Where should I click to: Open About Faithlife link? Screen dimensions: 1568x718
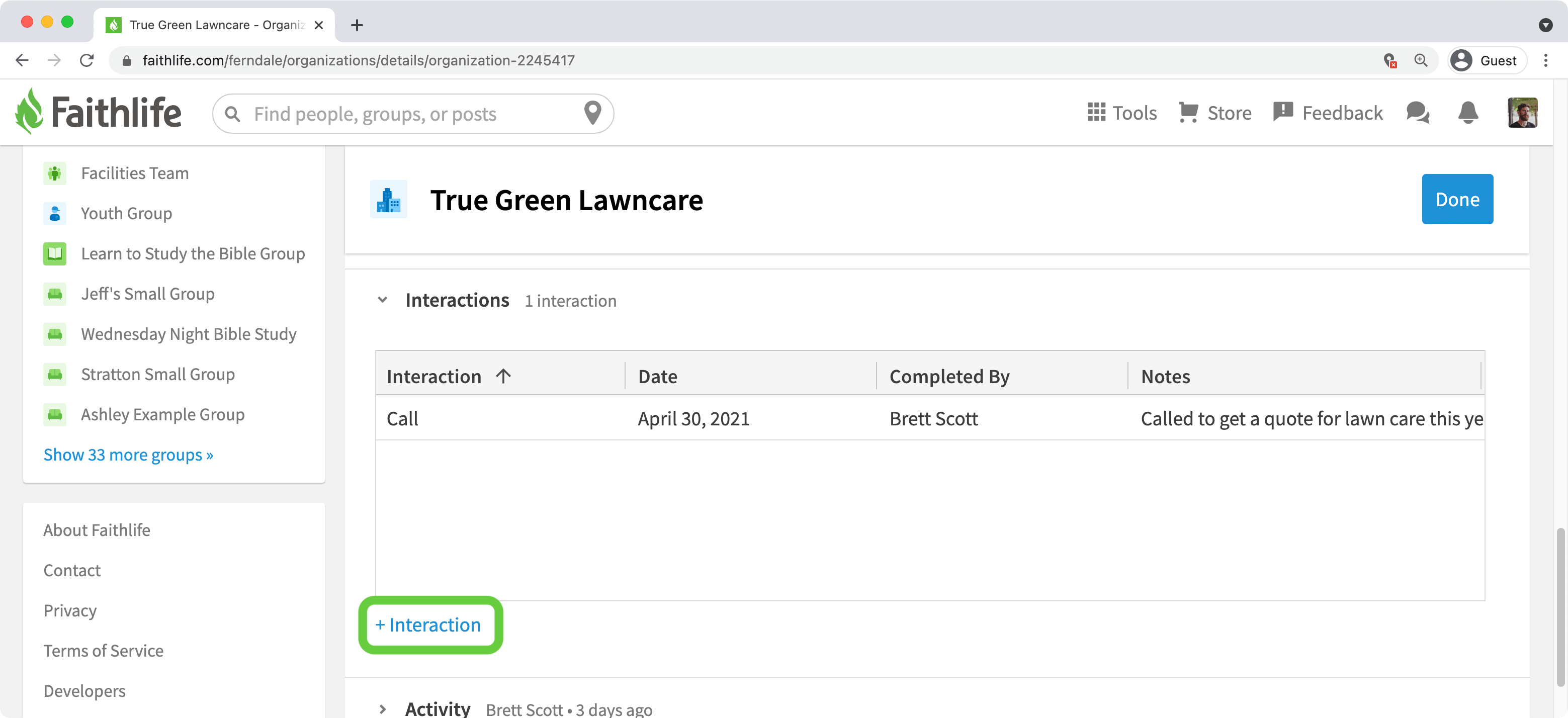pos(97,530)
